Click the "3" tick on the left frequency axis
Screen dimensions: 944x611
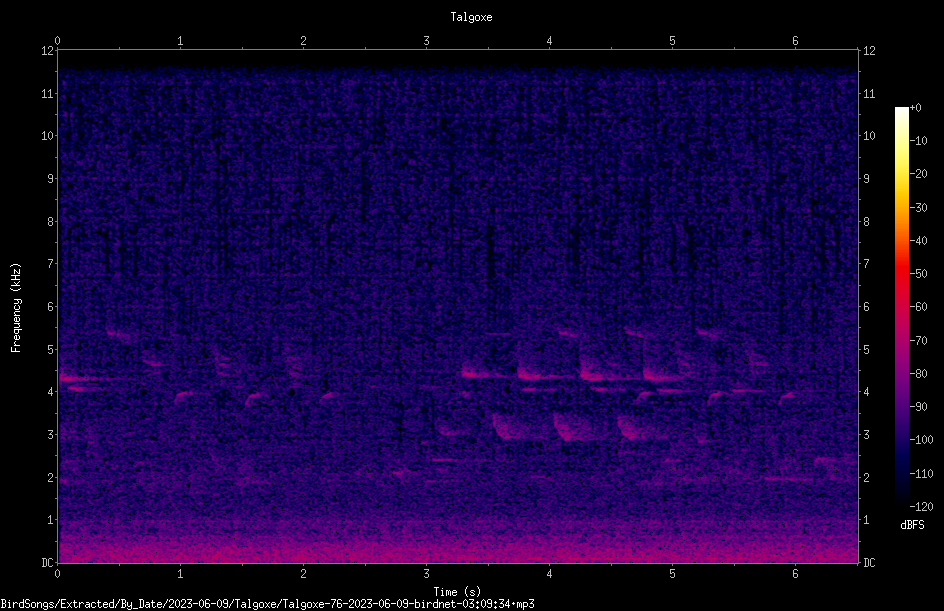[51, 435]
